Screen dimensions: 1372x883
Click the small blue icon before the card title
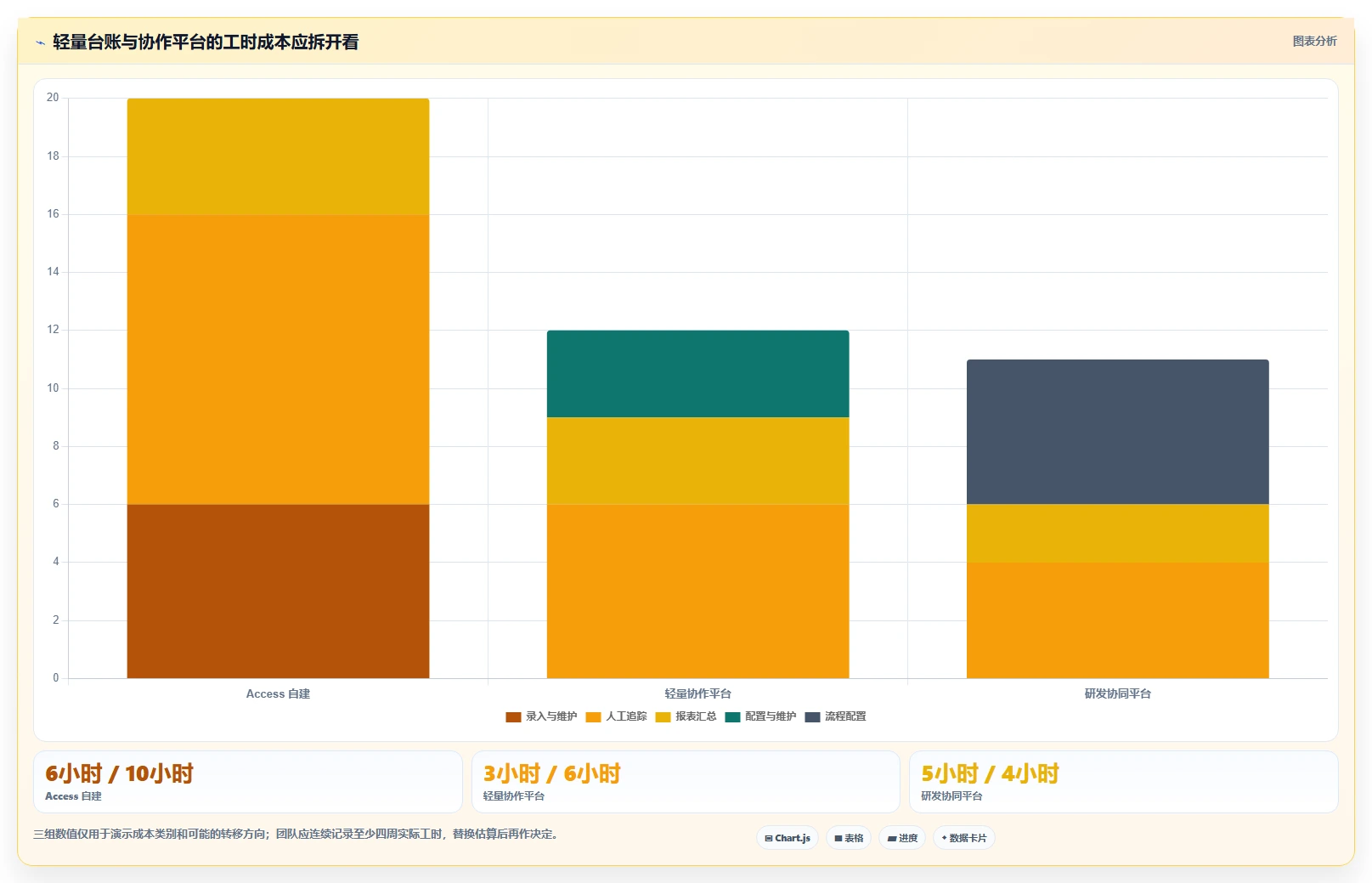coord(40,42)
